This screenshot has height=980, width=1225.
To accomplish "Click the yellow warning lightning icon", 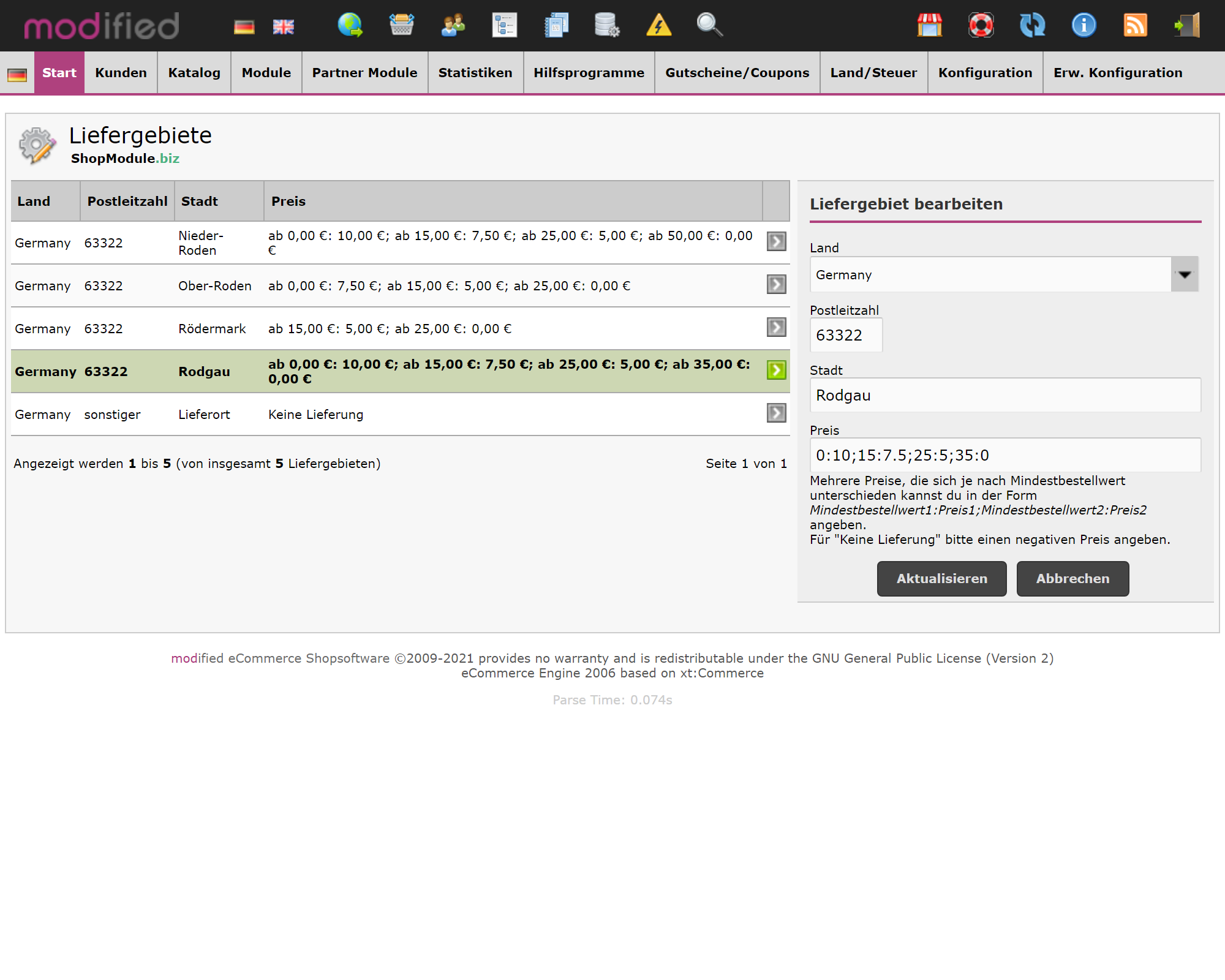I will pyautogui.click(x=658, y=25).
